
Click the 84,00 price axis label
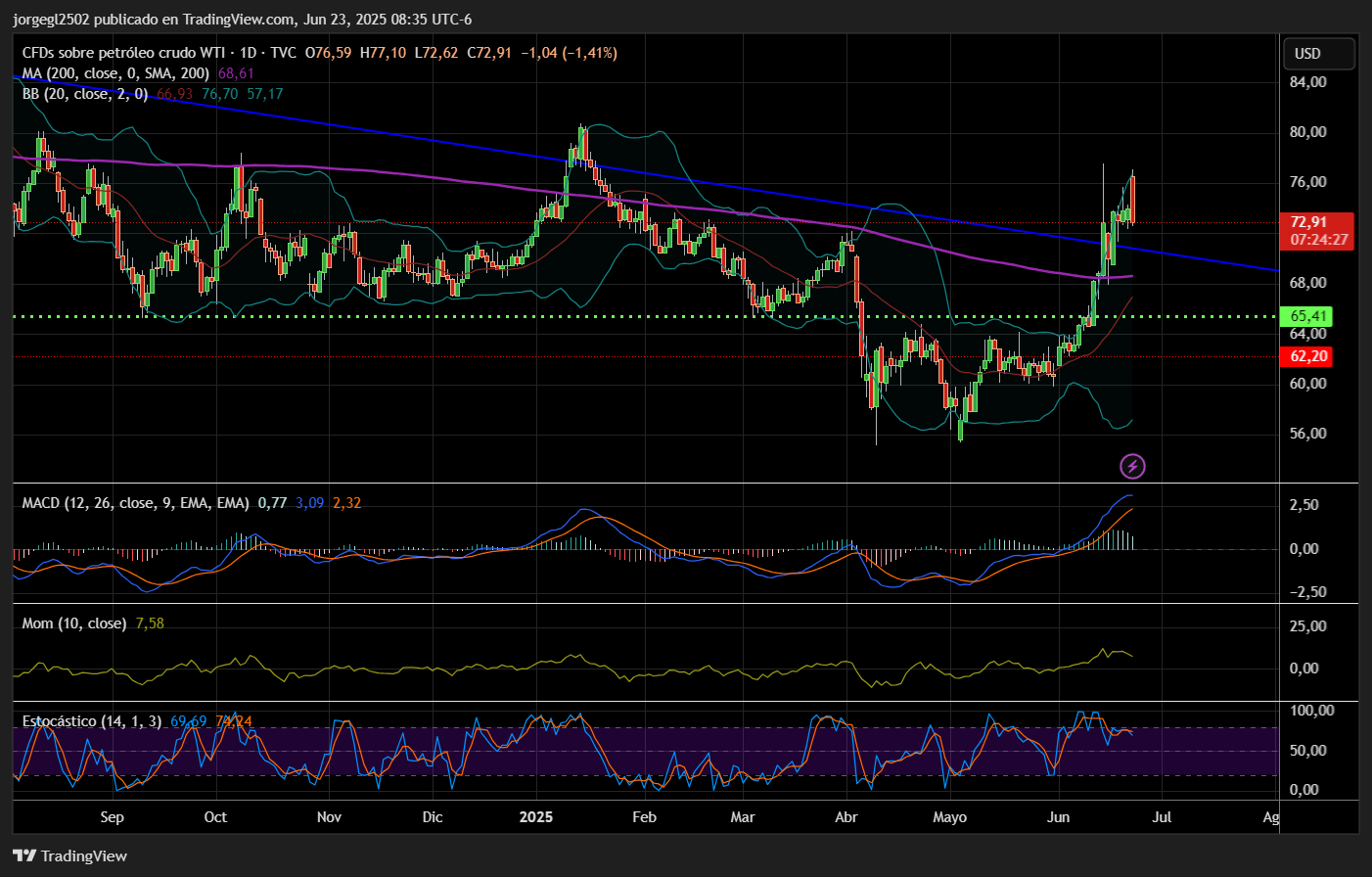coord(1308,82)
